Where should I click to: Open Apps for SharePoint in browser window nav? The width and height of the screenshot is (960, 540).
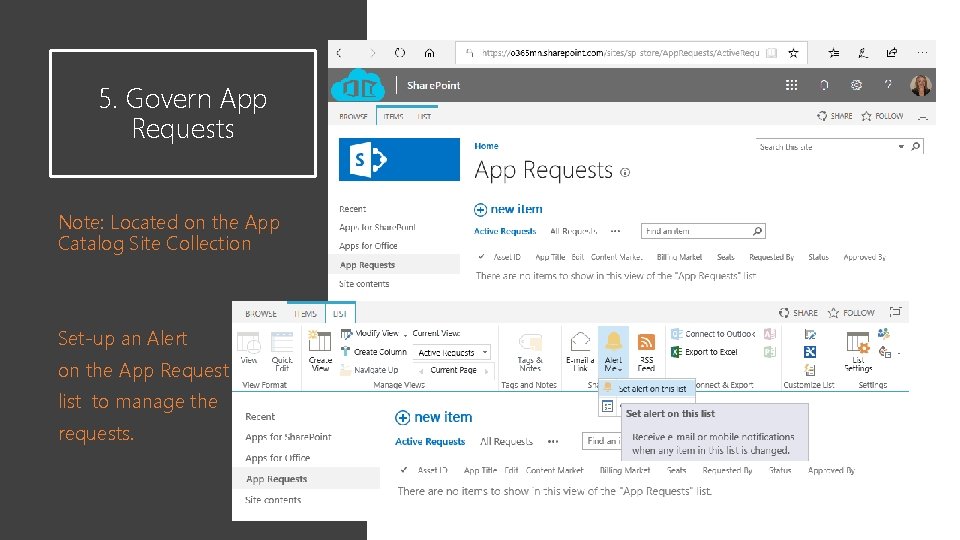click(x=377, y=227)
